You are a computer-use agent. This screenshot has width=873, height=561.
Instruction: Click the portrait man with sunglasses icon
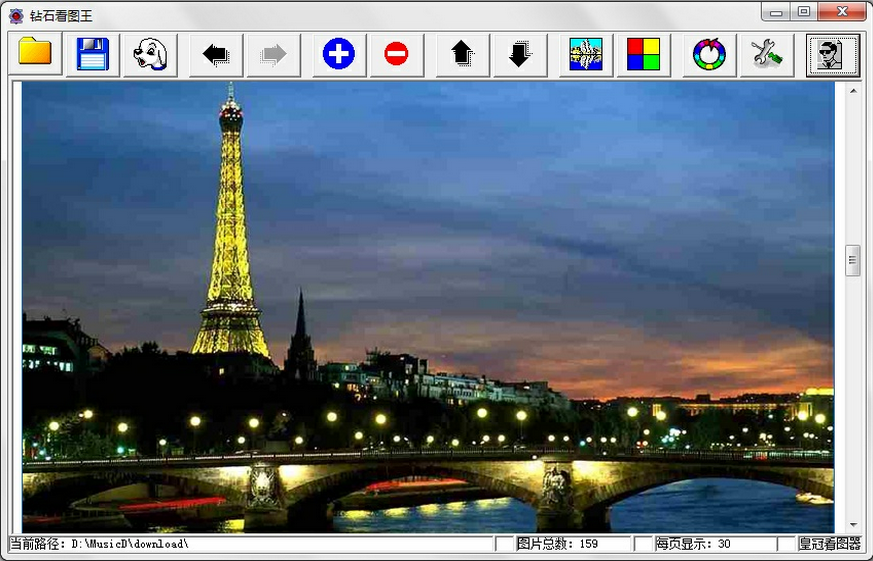point(832,54)
